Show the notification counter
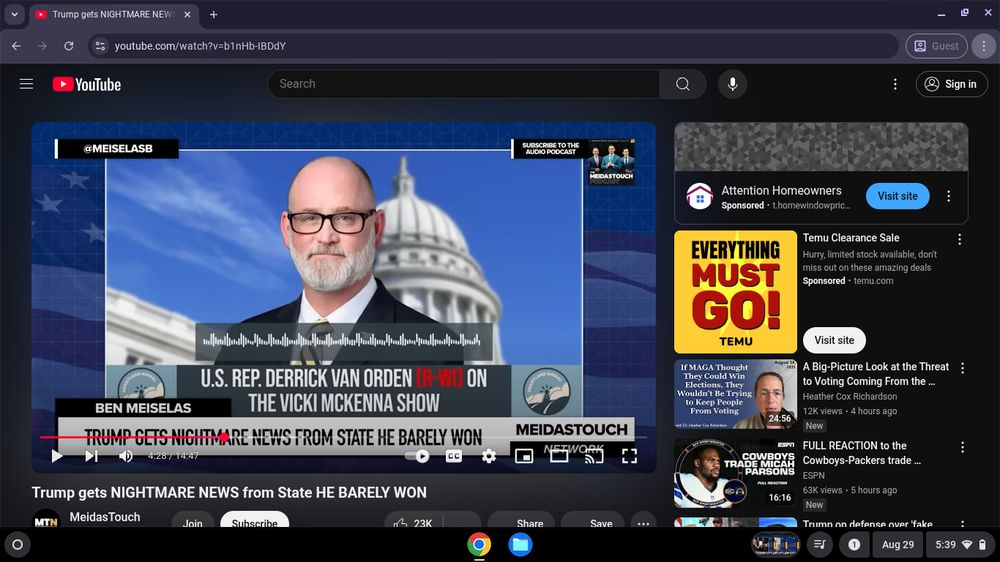Image resolution: width=1000 pixels, height=562 pixels. tap(854, 545)
